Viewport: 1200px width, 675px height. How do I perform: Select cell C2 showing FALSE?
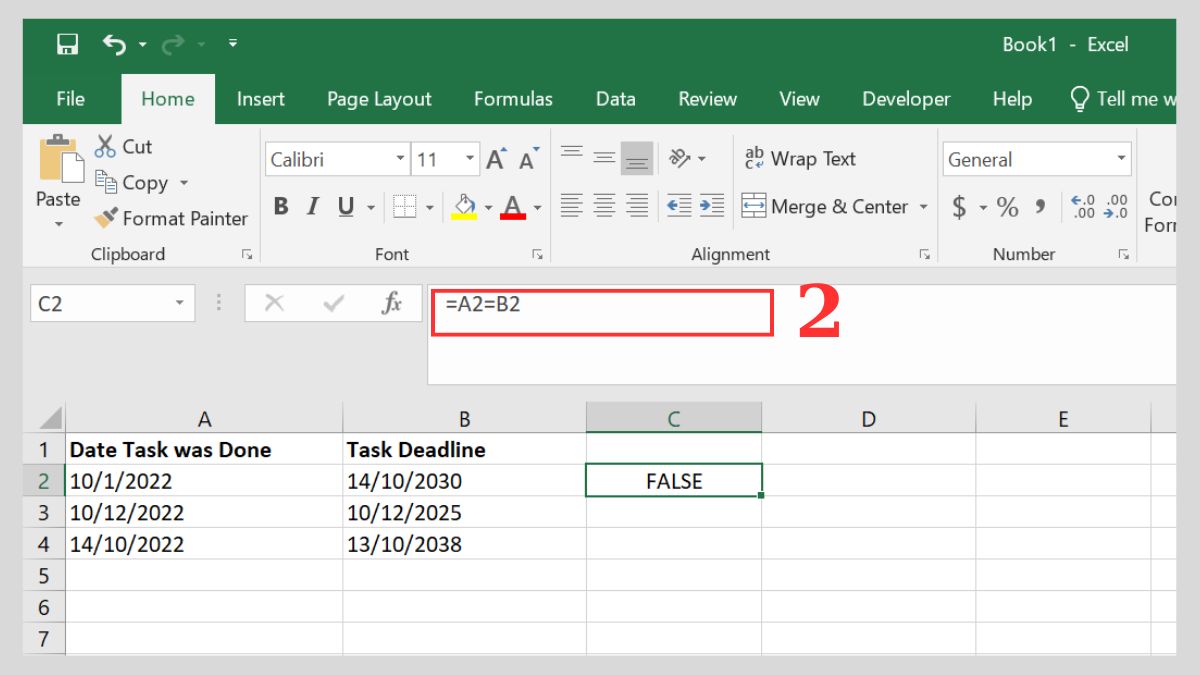tap(673, 480)
